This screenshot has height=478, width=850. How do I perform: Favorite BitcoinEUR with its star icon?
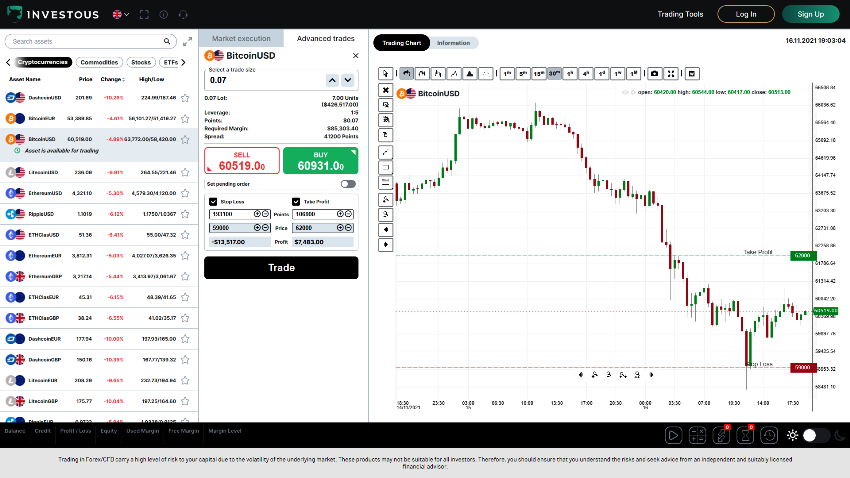(185, 119)
